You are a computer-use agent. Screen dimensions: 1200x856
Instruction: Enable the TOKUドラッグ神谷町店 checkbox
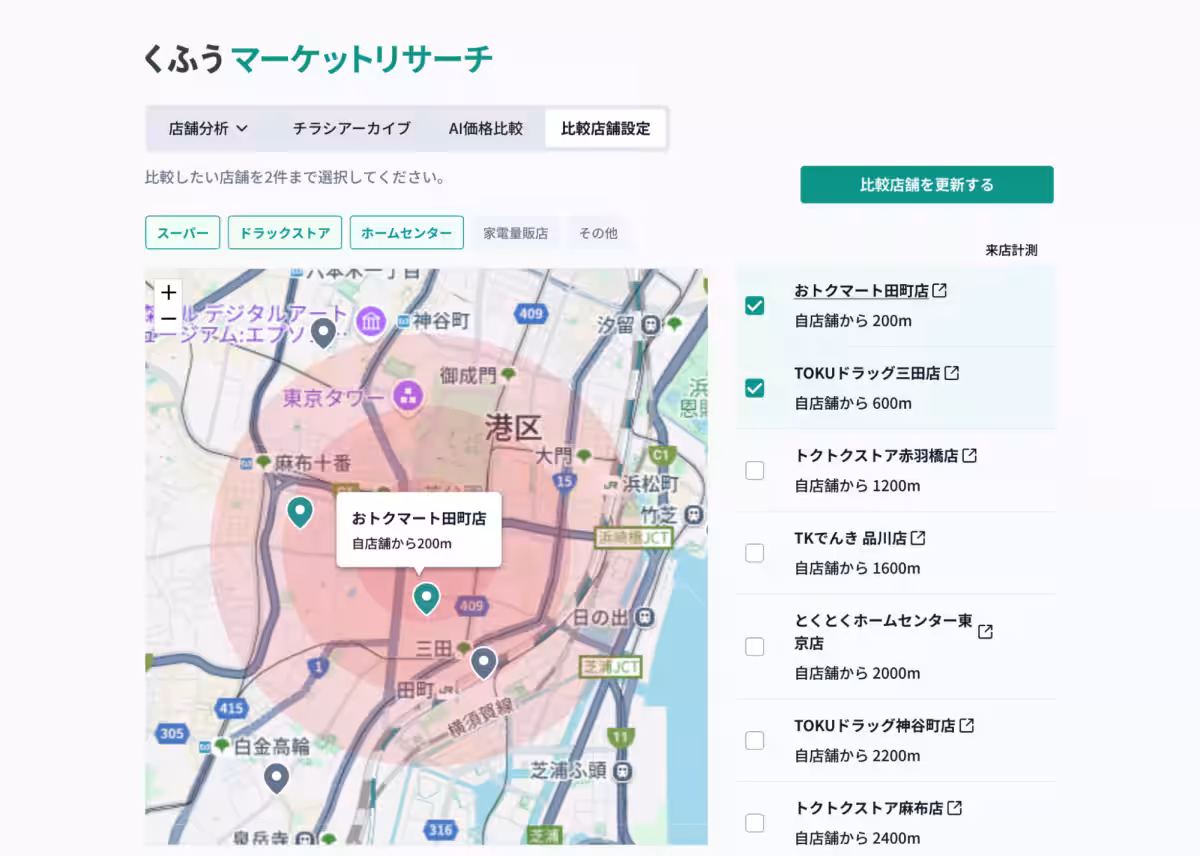[755, 739]
